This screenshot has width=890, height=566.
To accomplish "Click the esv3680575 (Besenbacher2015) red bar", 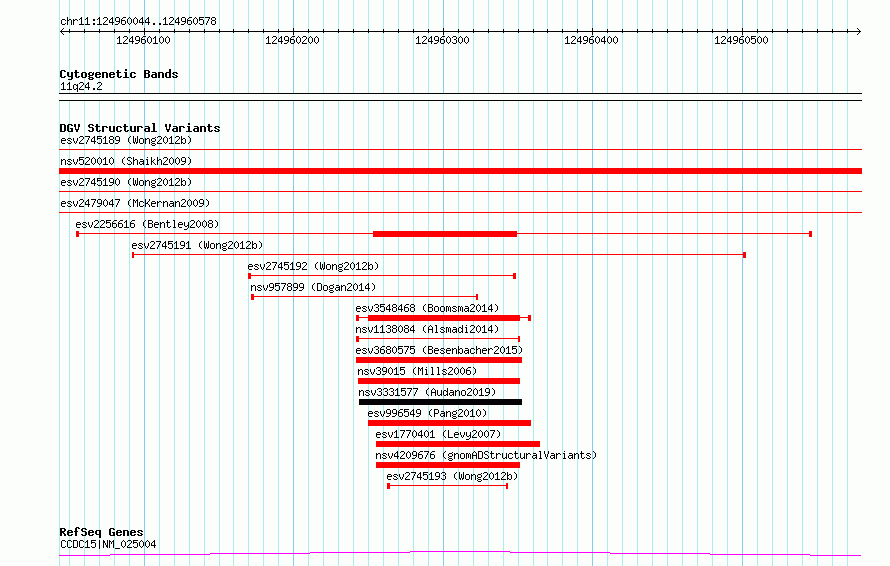I will 439,360.
